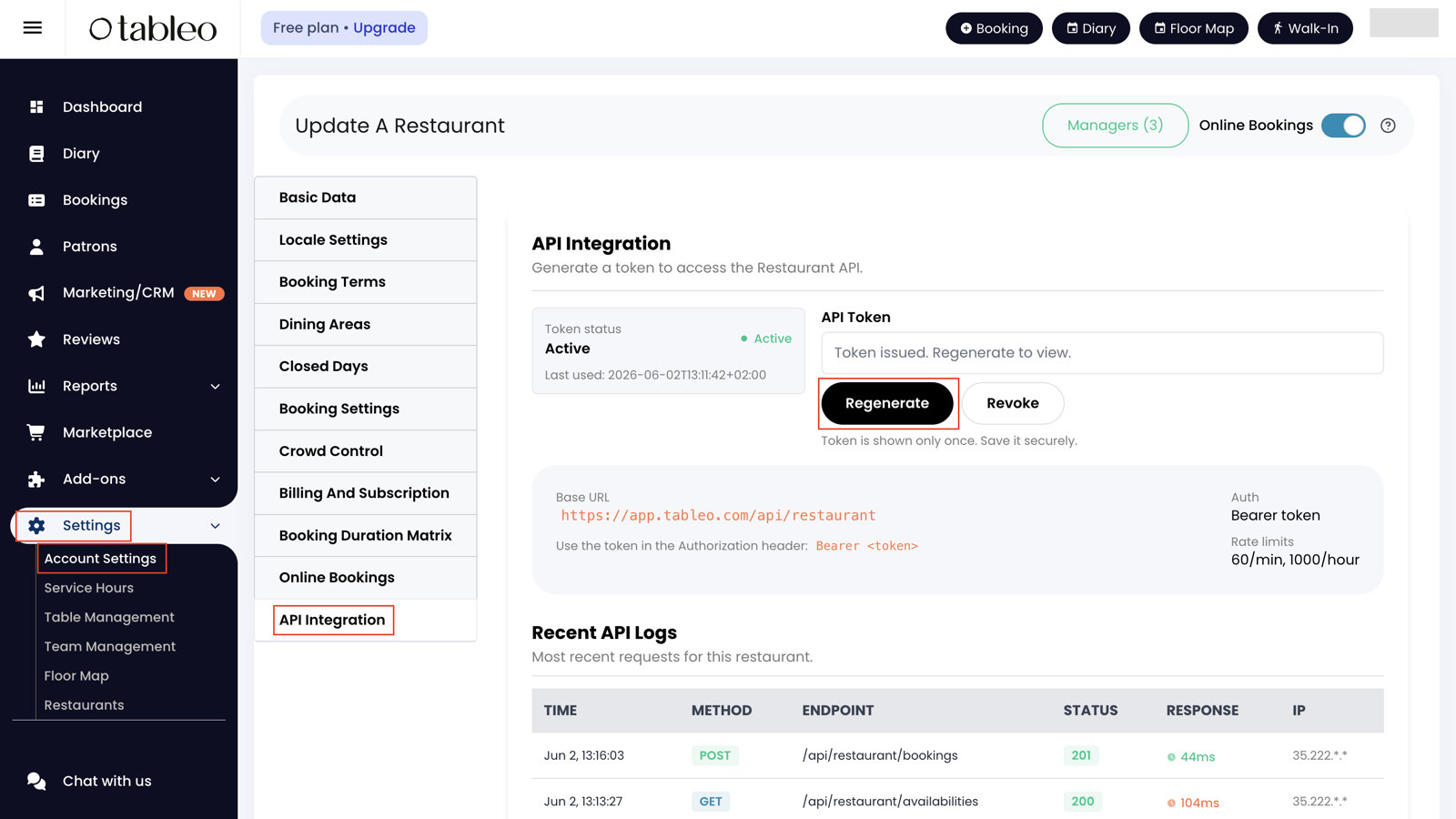Expand the Add-ons submenu chevron
Screen dimensions: 1456x819
tap(216, 480)
